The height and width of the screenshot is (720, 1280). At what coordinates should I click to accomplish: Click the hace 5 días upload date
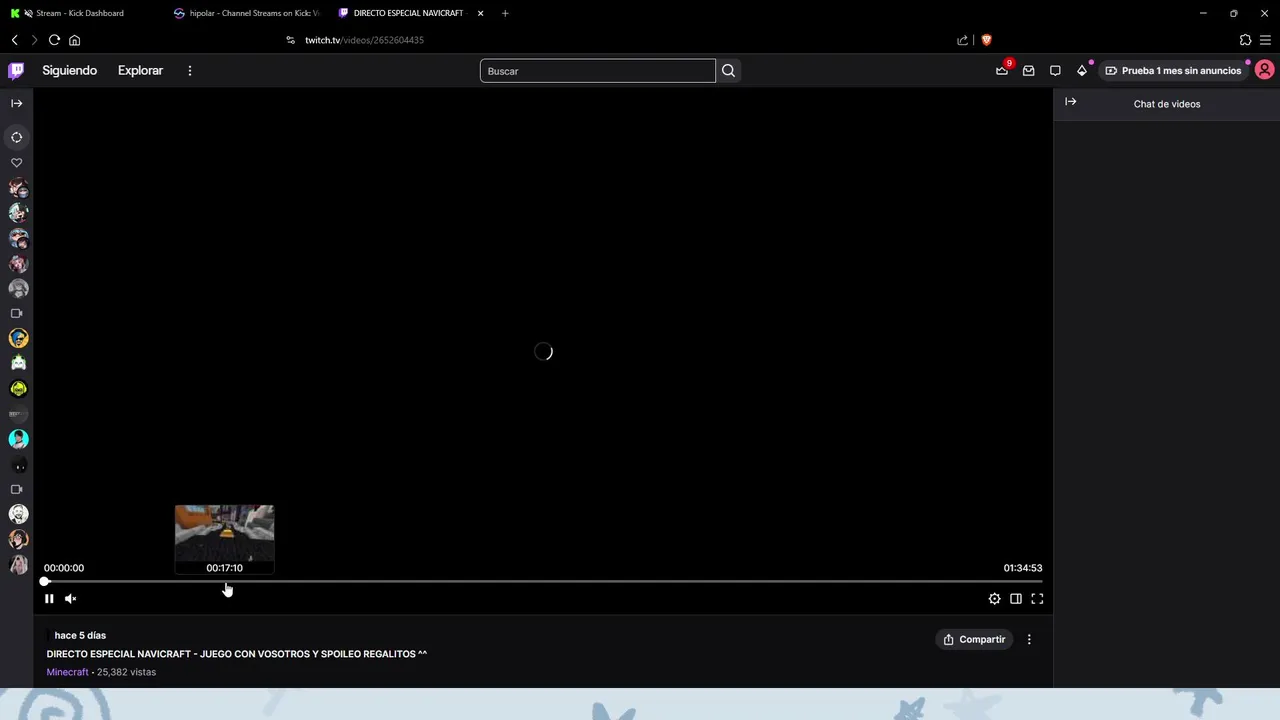[x=80, y=636]
